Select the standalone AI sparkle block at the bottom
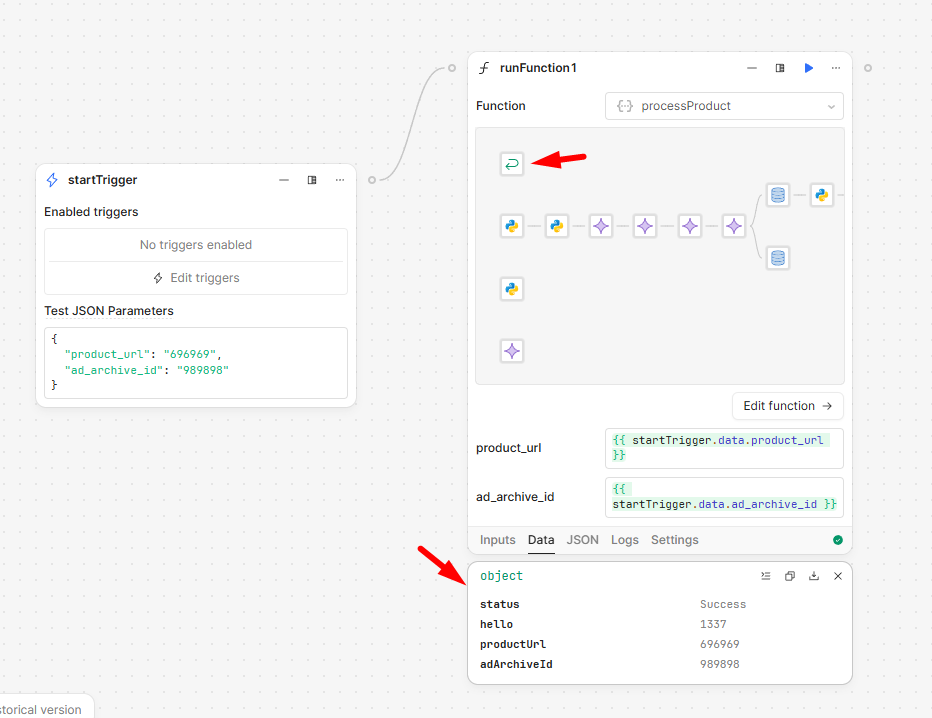This screenshot has width=932, height=718. point(512,351)
